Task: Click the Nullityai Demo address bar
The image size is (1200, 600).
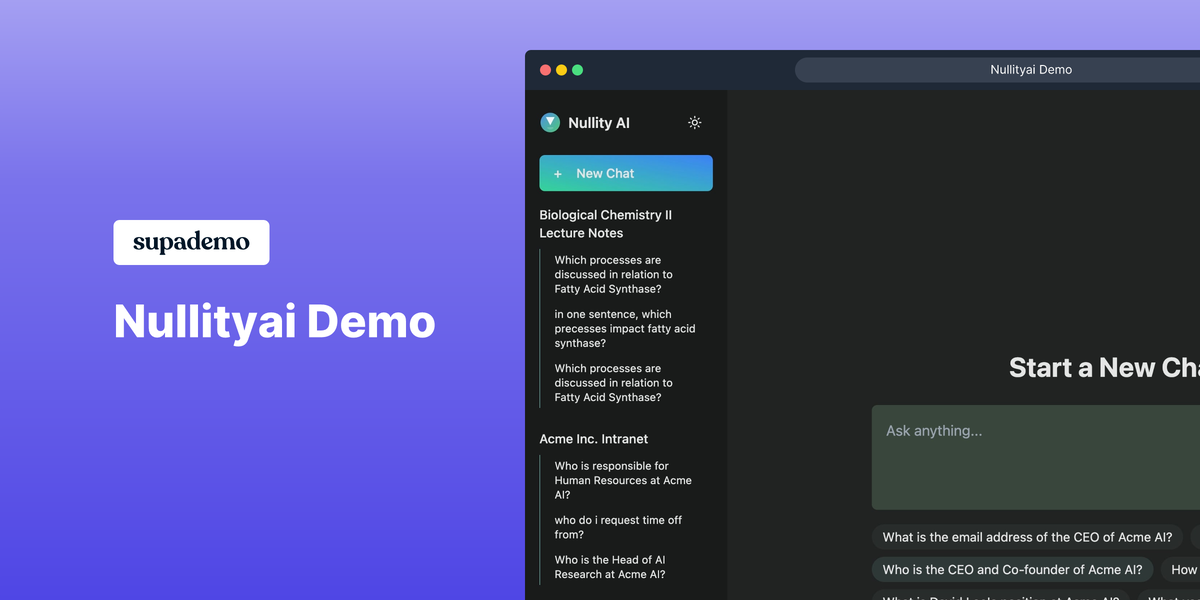Action: pos(997,70)
